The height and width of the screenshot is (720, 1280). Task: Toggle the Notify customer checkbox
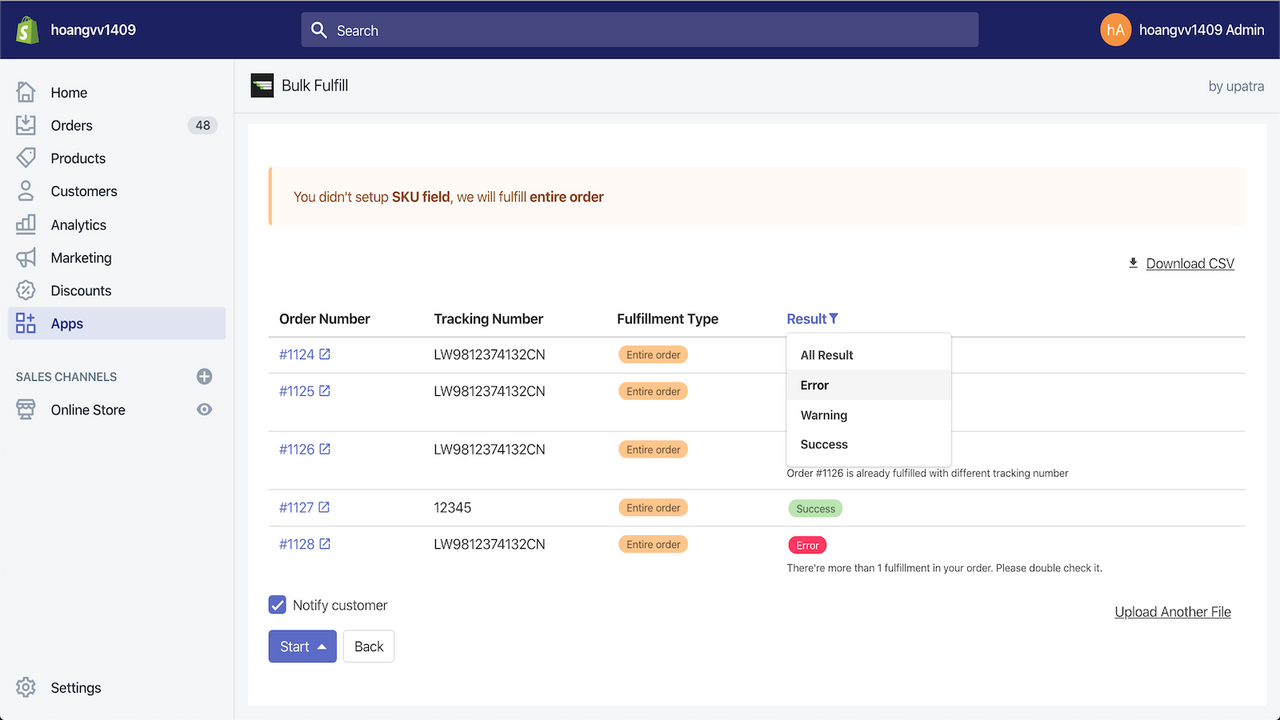pos(277,605)
